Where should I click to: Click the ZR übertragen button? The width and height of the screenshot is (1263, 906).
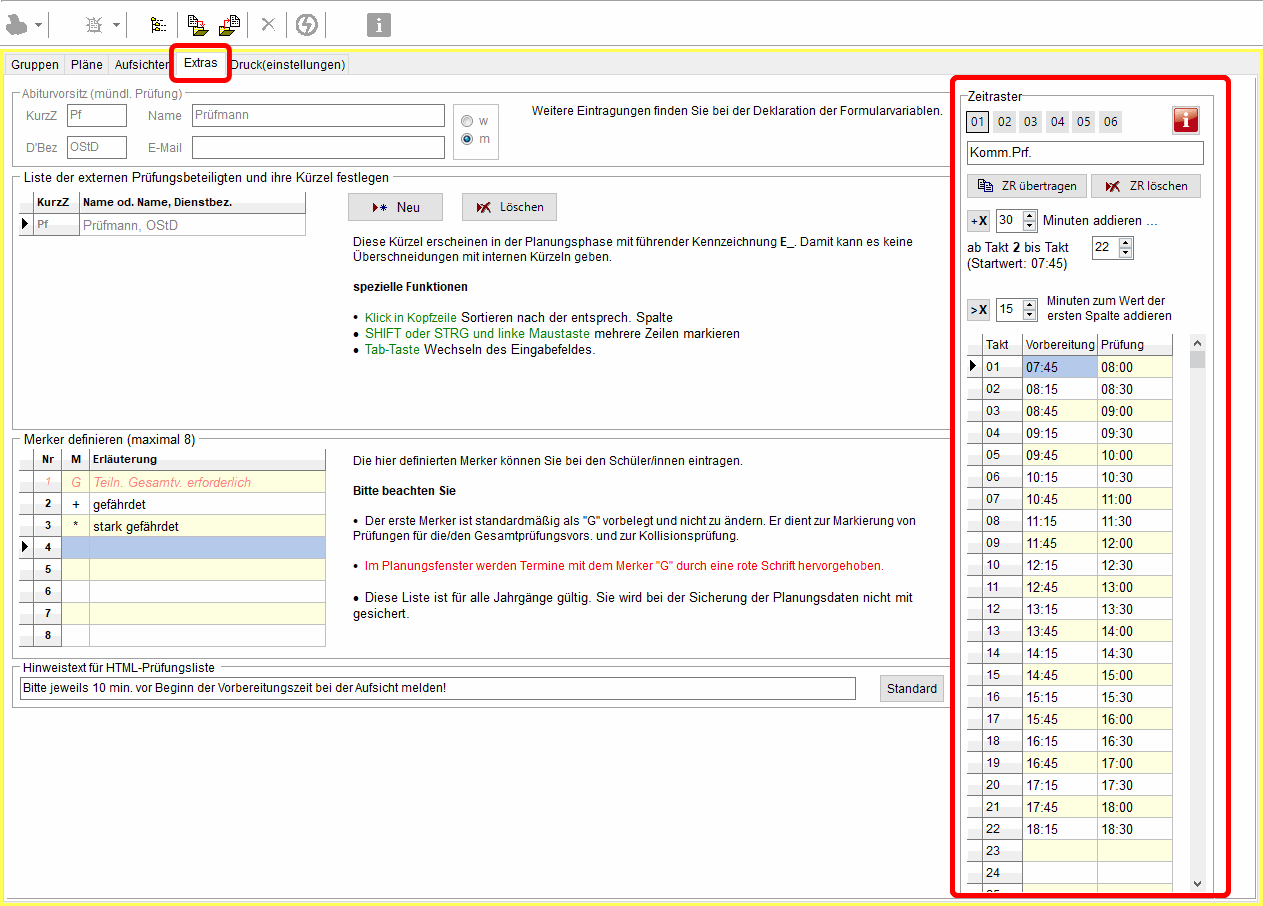[1026, 186]
